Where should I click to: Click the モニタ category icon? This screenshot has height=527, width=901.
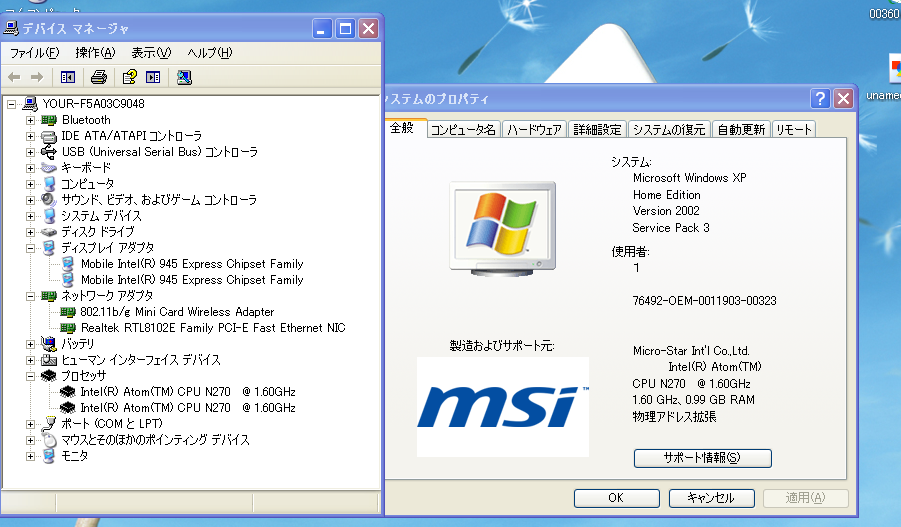click(49, 456)
